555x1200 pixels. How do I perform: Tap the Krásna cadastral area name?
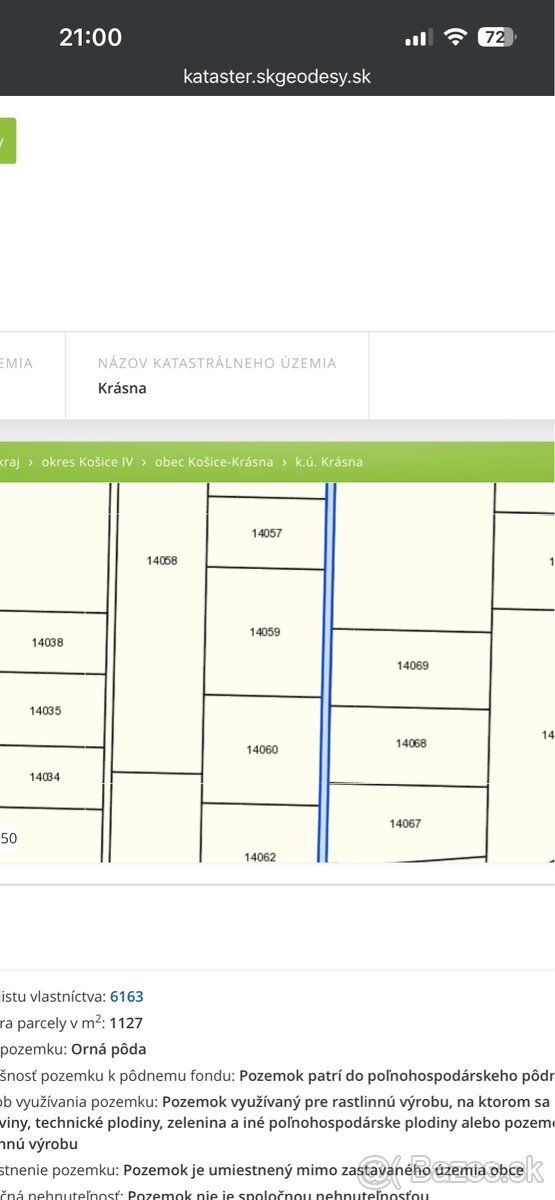pyautogui.click(x=122, y=388)
